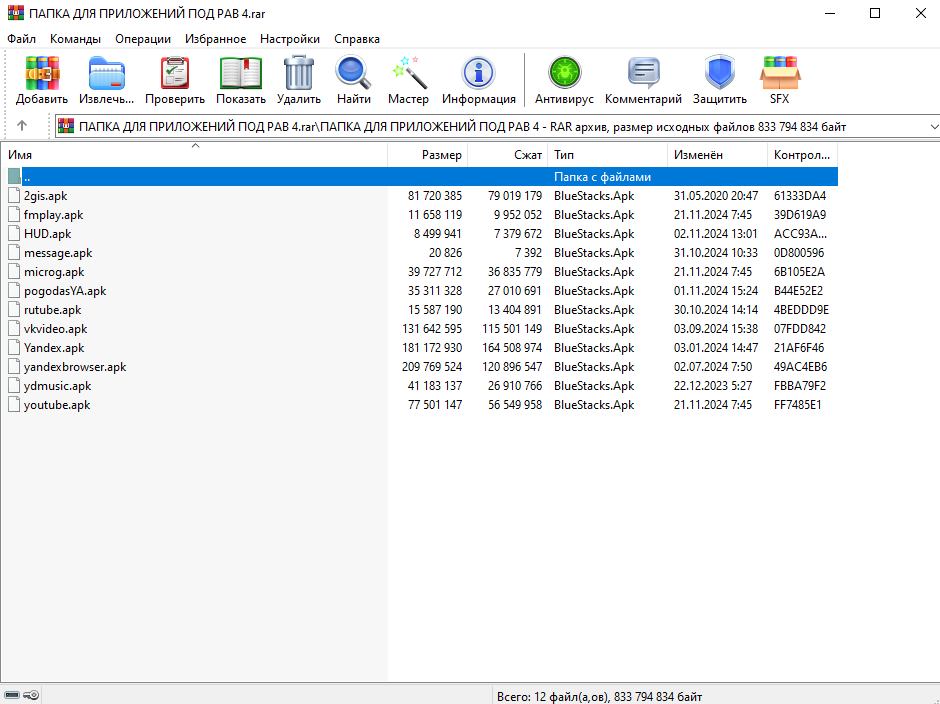The height and width of the screenshot is (704, 940).
Task: Select the fmplay.apk file
Action: coord(53,215)
